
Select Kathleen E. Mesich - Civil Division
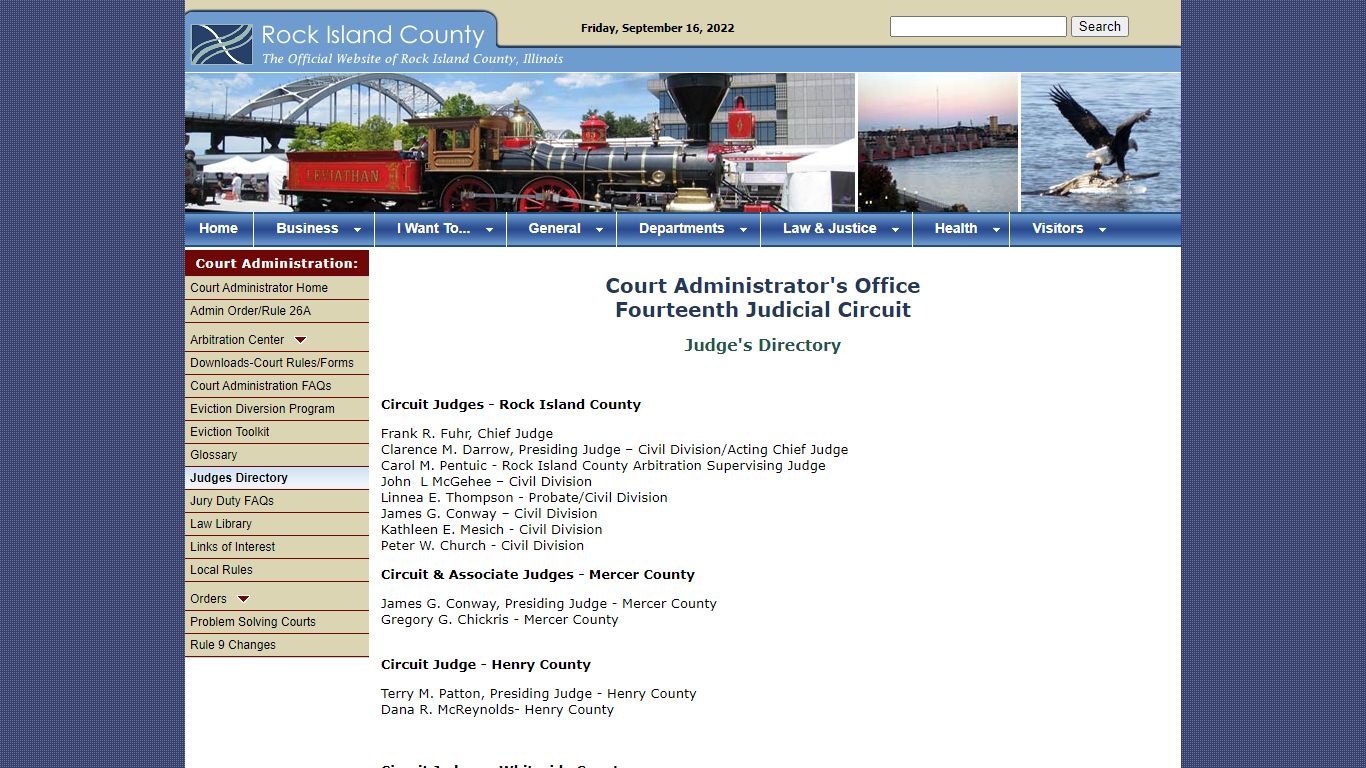coord(492,530)
